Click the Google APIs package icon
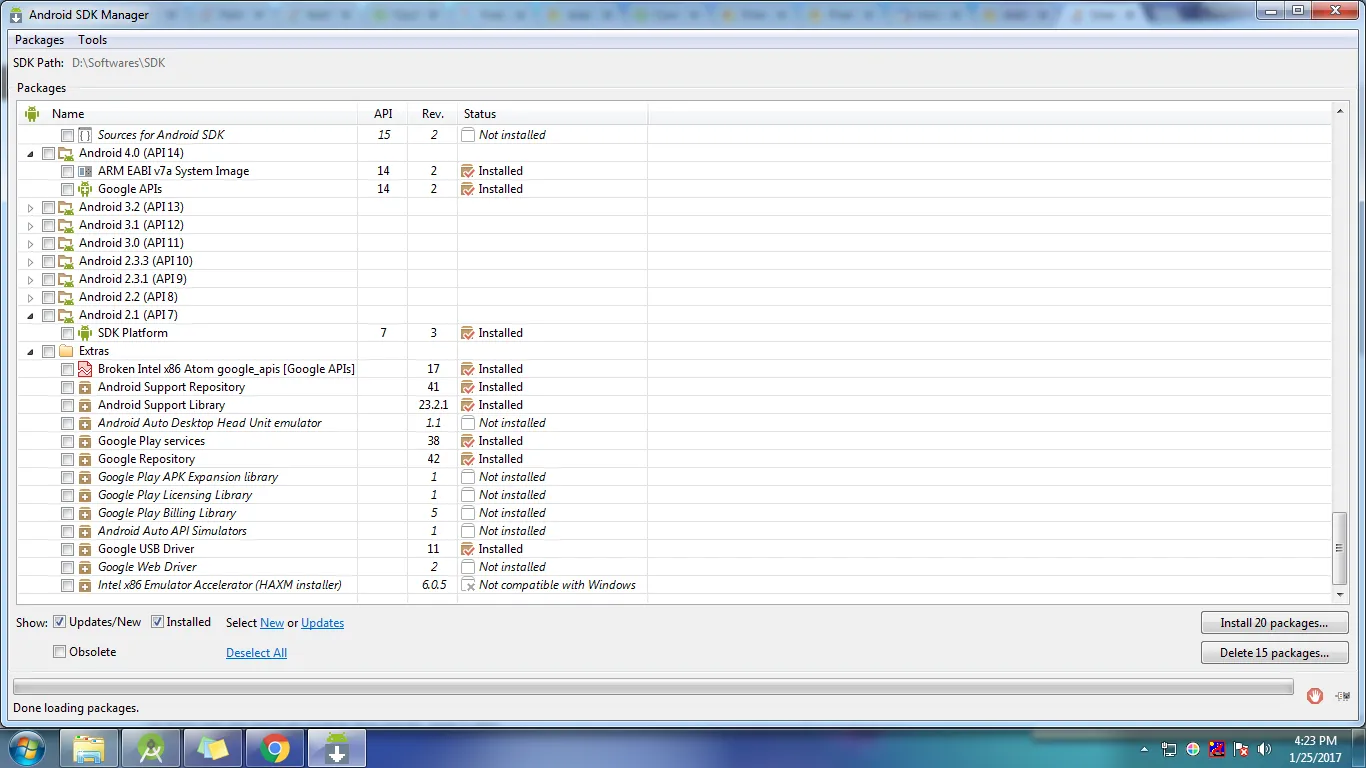Image resolution: width=1366 pixels, height=768 pixels. (85, 189)
